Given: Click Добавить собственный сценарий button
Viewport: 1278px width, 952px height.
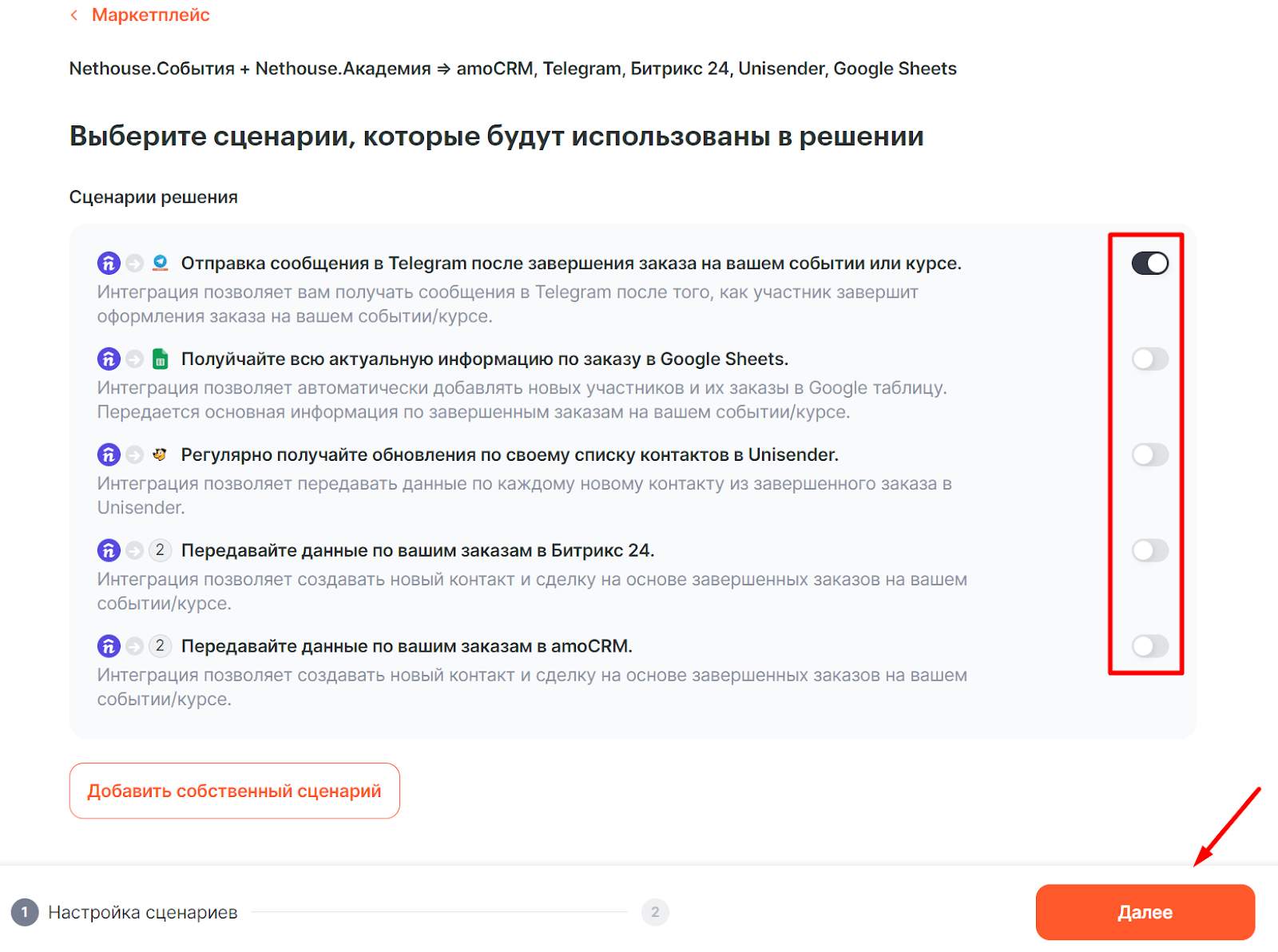Looking at the screenshot, I should (234, 791).
